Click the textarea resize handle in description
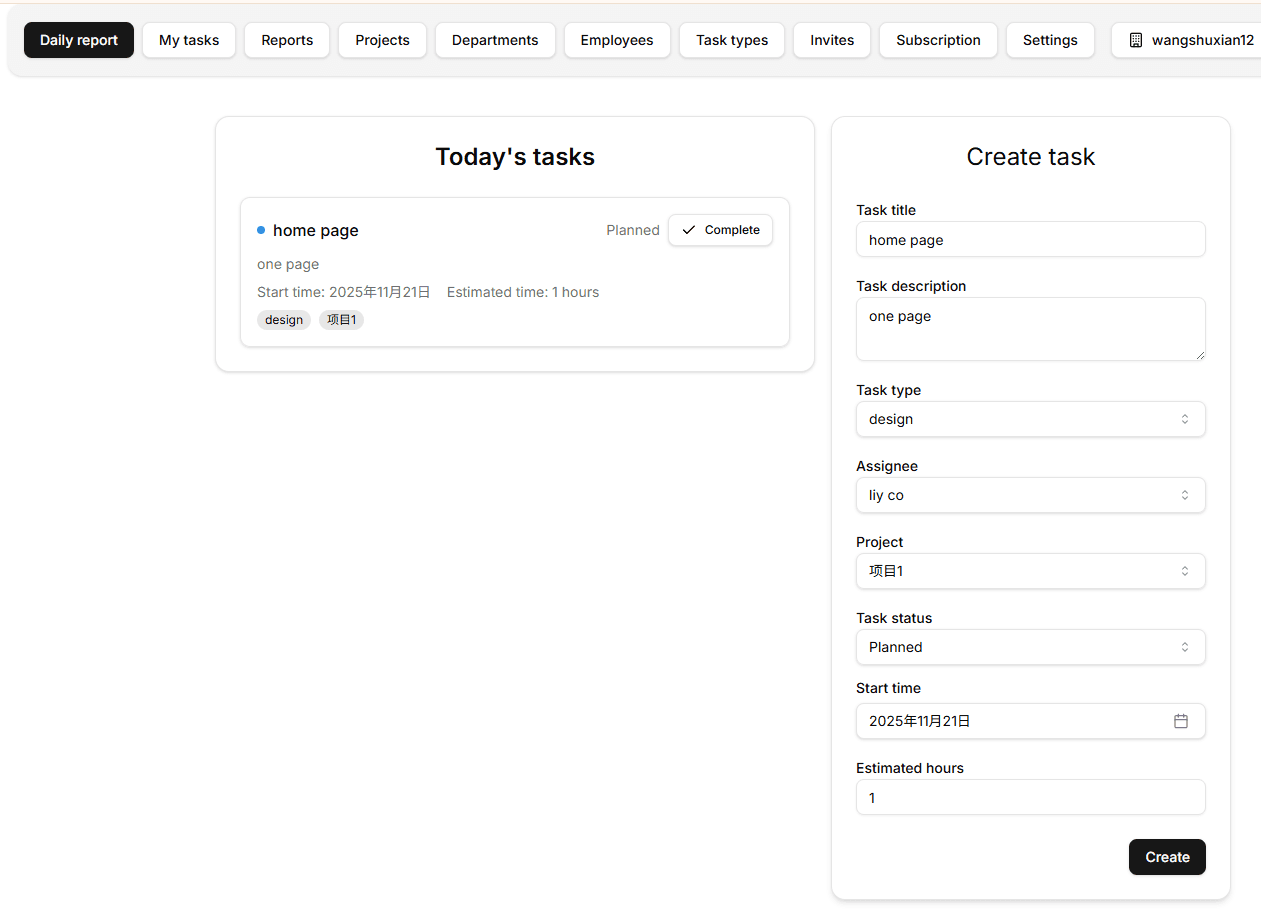 (x=1199, y=354)
